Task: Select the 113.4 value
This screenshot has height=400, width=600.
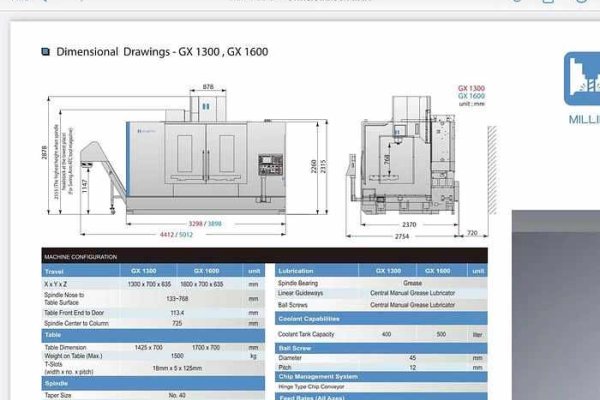Action: (177, 313)
